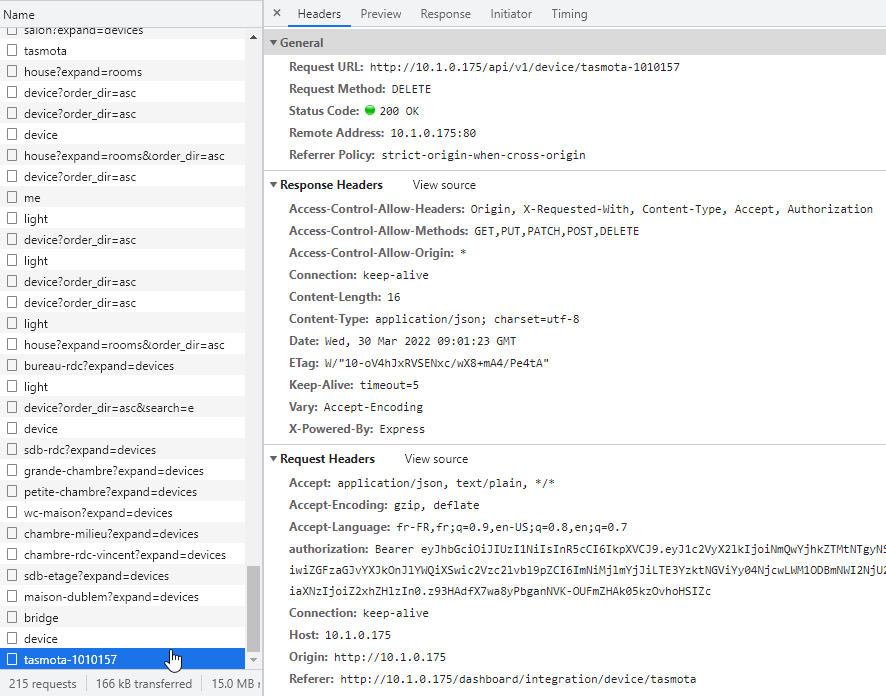Click scroll-up arrow of request list
The height and width of the screenshot is (696, 886).
[x=253, y=37]
